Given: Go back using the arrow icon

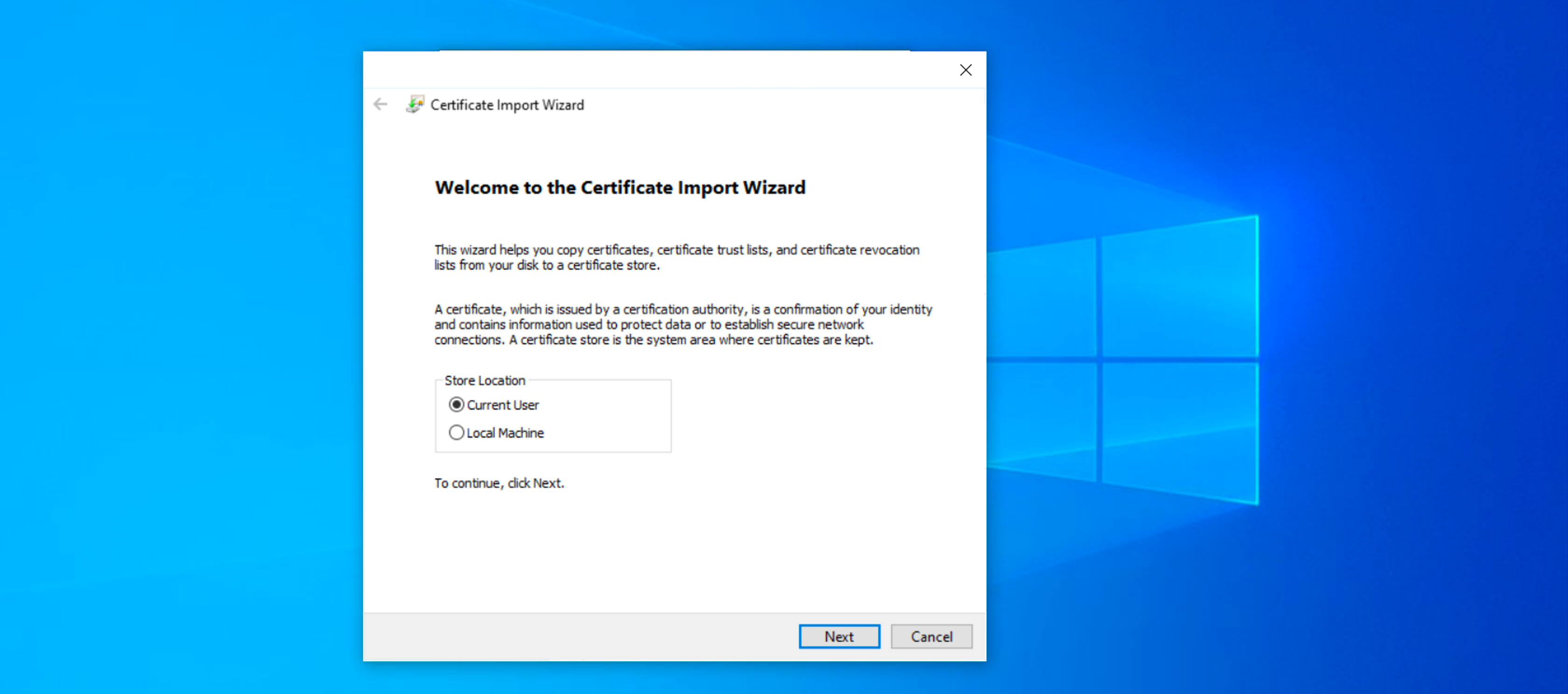Looking at the screenshot, I should click(380, 104).
